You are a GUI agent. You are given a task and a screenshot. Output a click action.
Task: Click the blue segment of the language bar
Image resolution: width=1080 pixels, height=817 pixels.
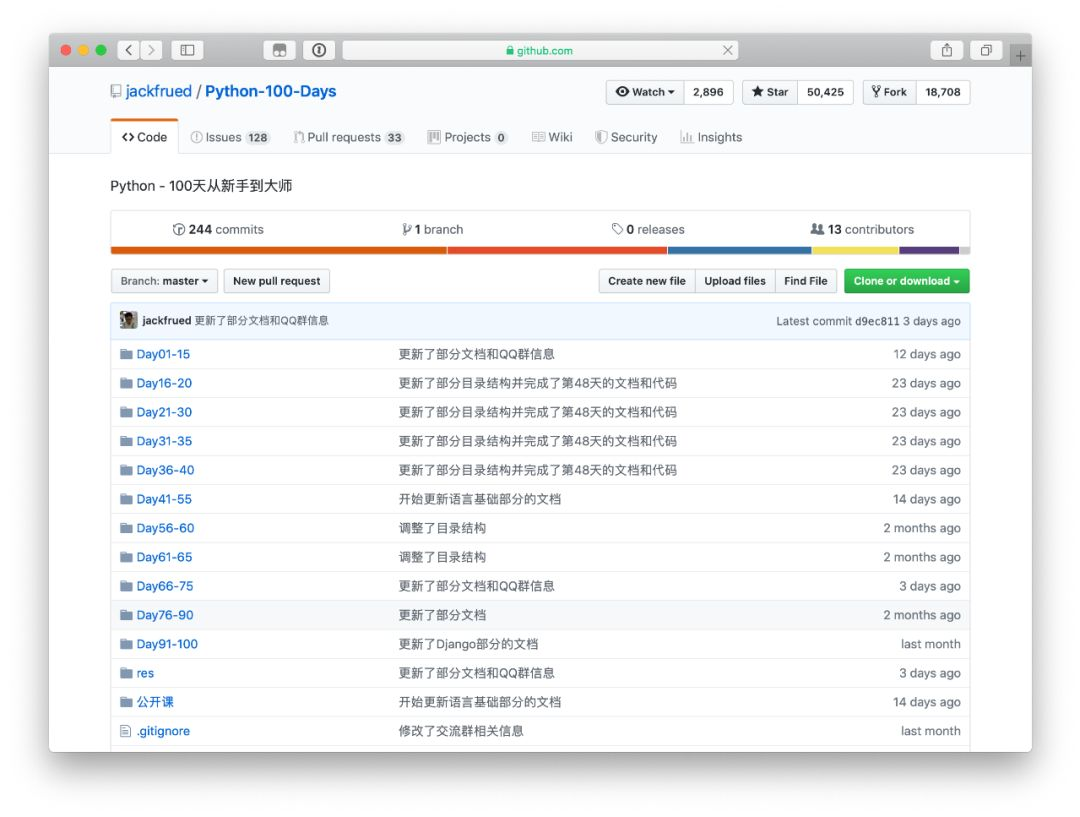pos(739,250)
